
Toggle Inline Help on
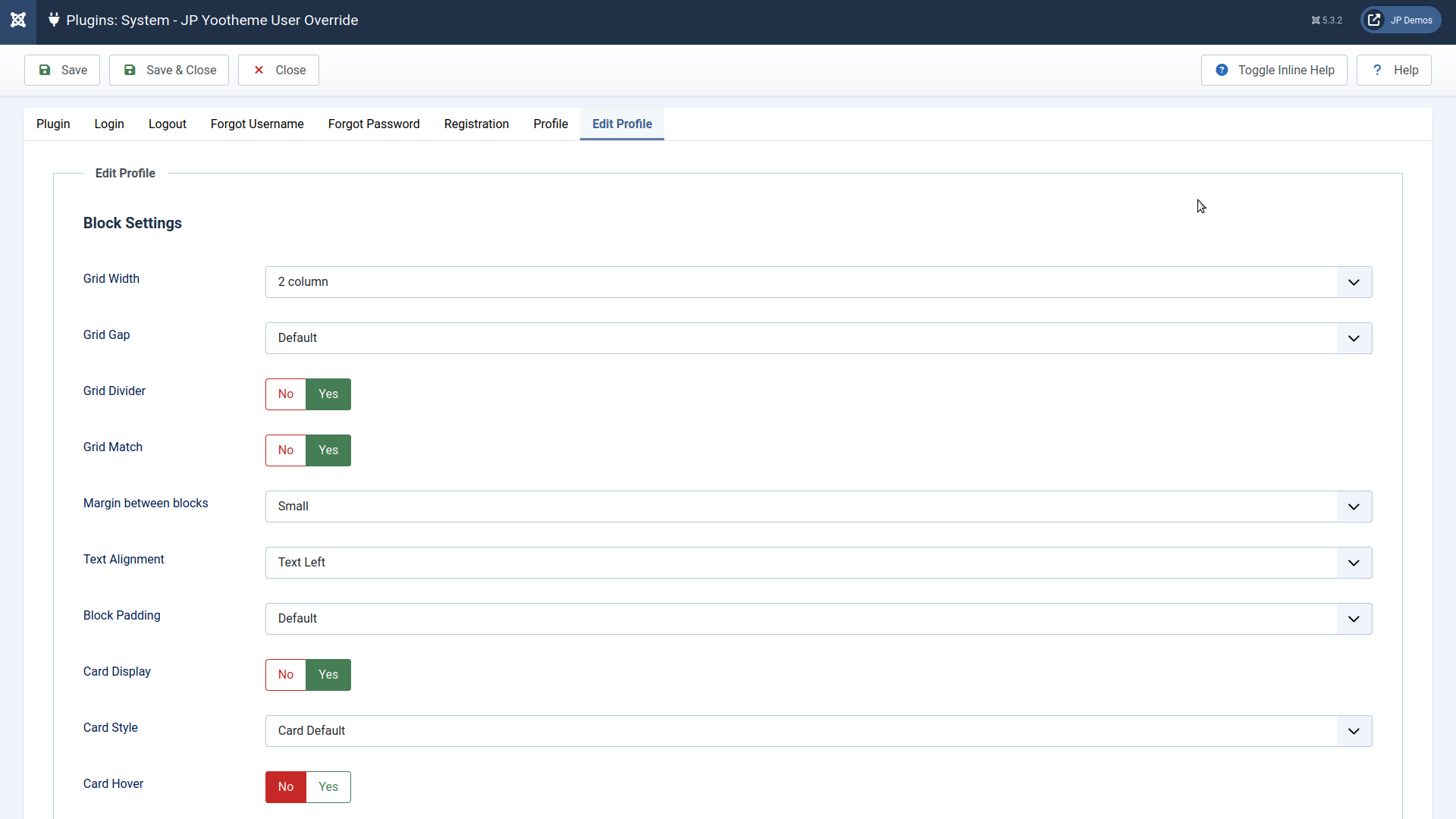[x=1274, y=70]
